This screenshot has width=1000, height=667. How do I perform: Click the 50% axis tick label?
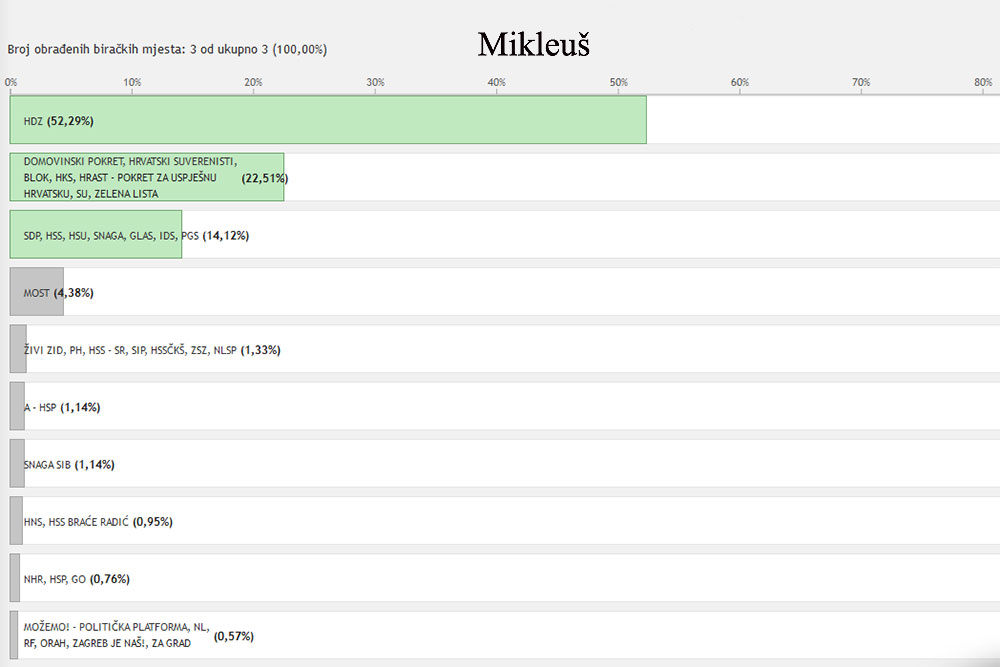(618, 82)
